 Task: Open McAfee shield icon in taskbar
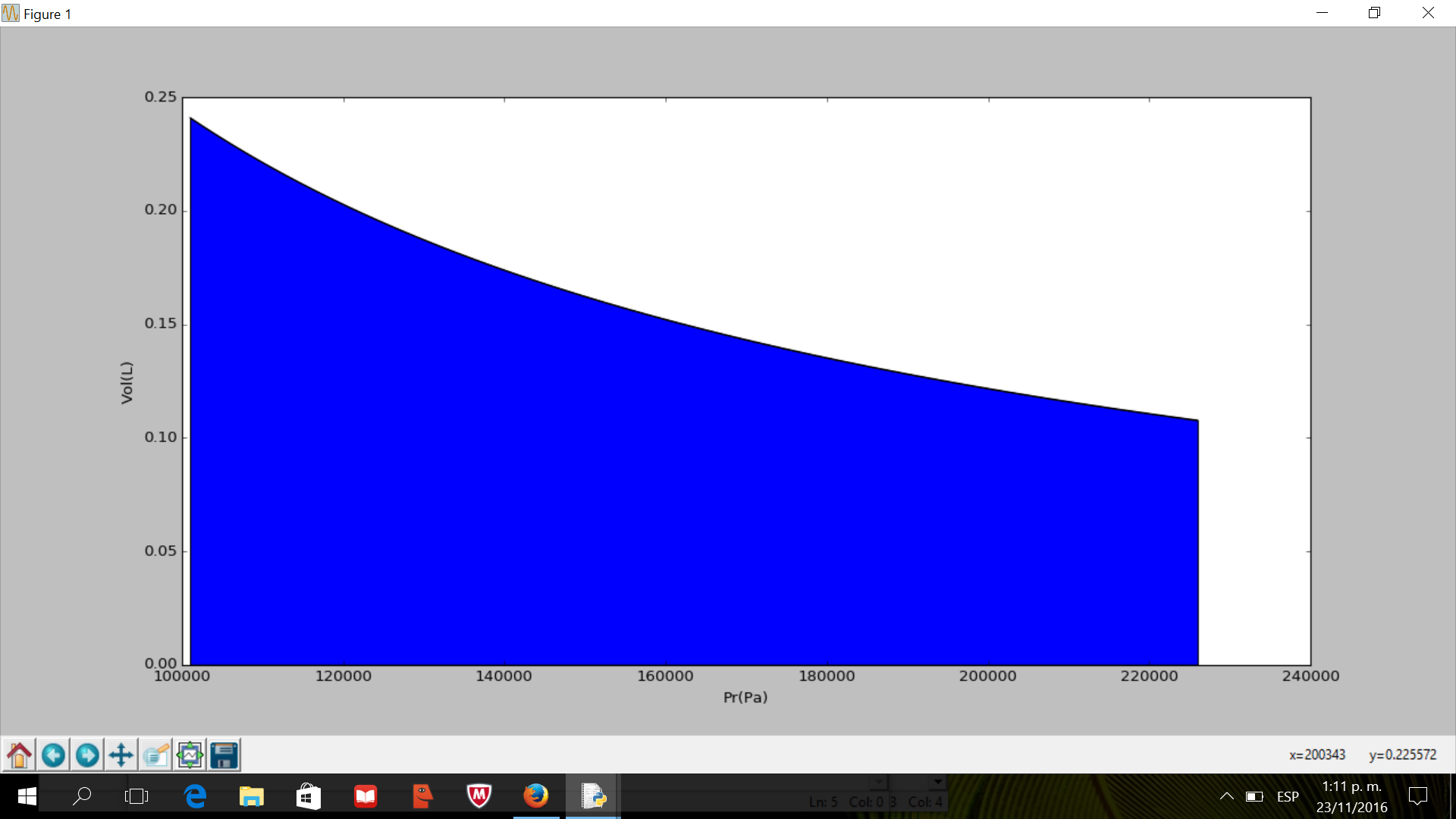[x=479, y=796]
